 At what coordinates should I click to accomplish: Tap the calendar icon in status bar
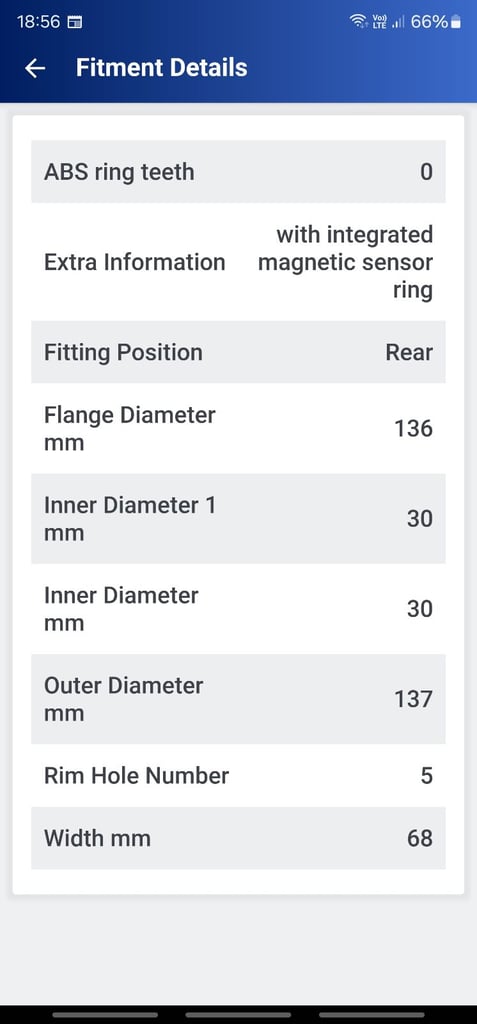(x=75, y=22)
